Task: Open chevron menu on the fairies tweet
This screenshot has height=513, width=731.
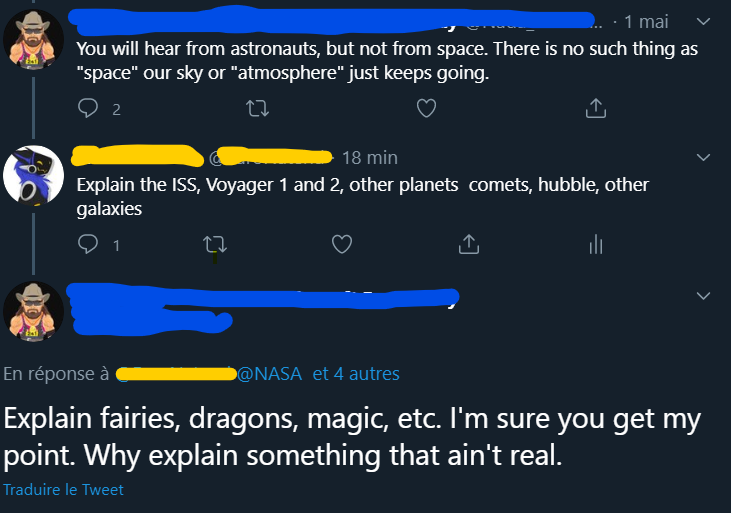Action: tap(703, 296)
